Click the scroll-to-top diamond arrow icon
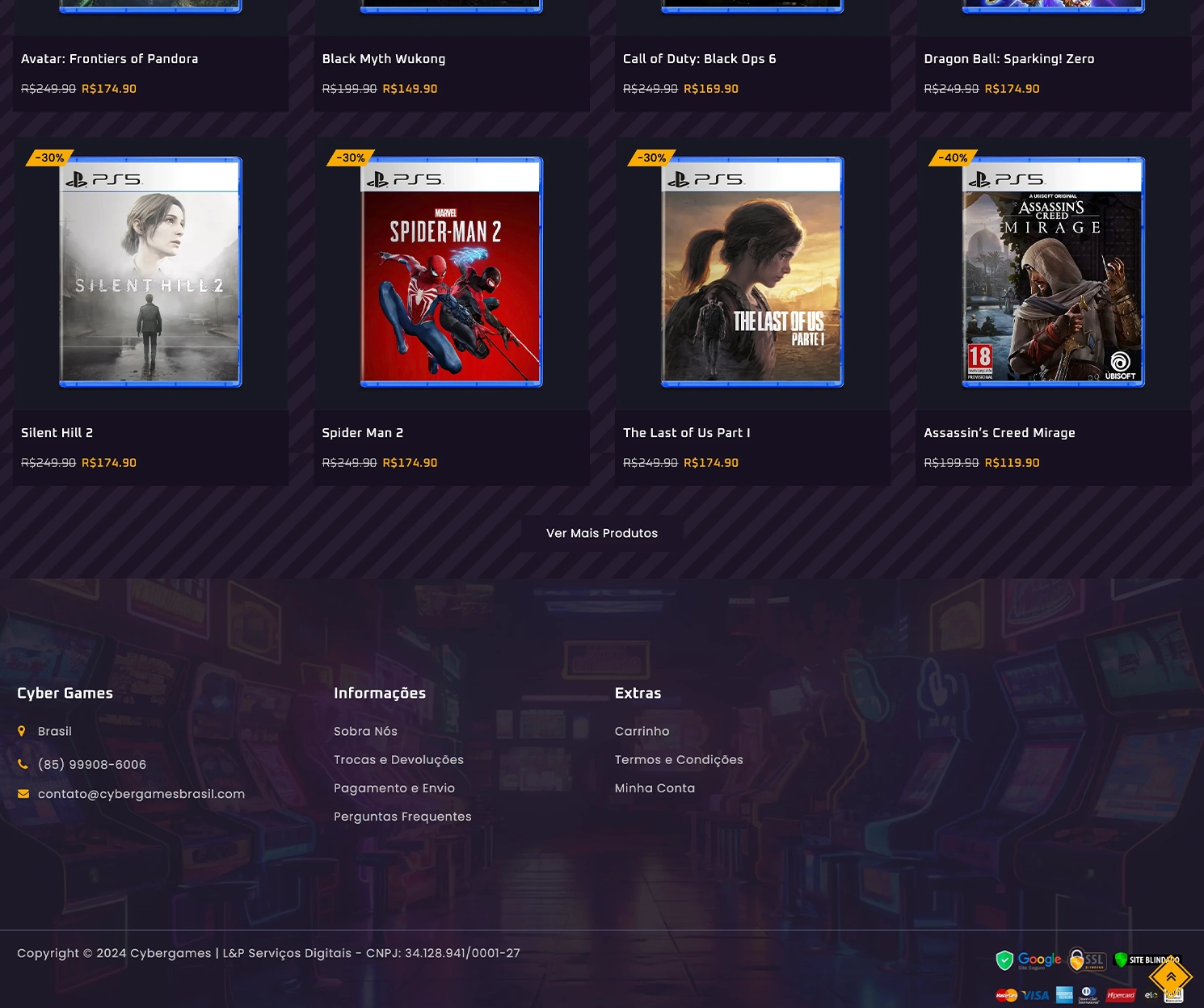This screenshot has height=1008, width=1204. 1171,977
